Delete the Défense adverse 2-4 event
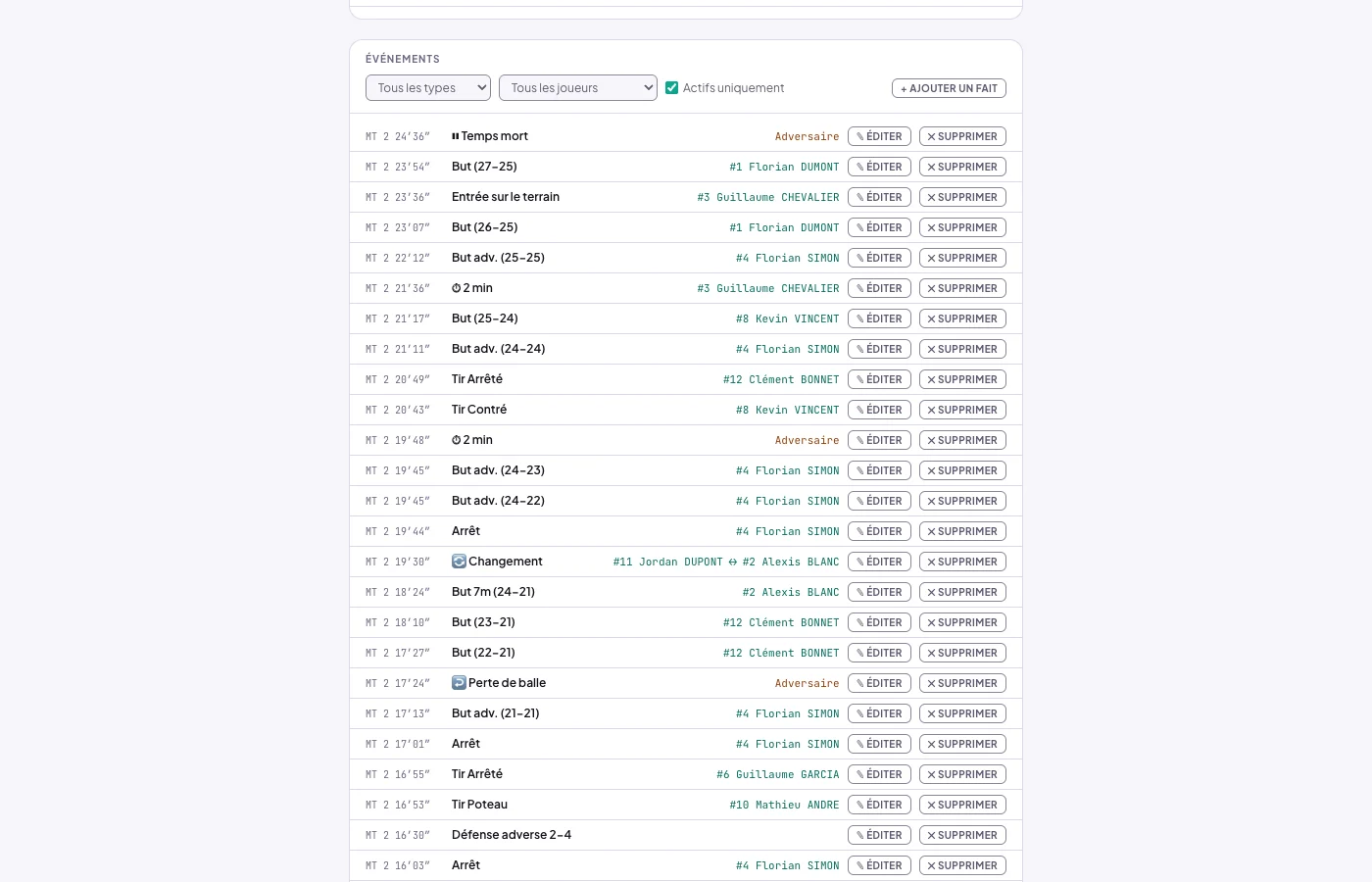The height and width of the screenshot is (882, 1372). click(x=962, y=835)
